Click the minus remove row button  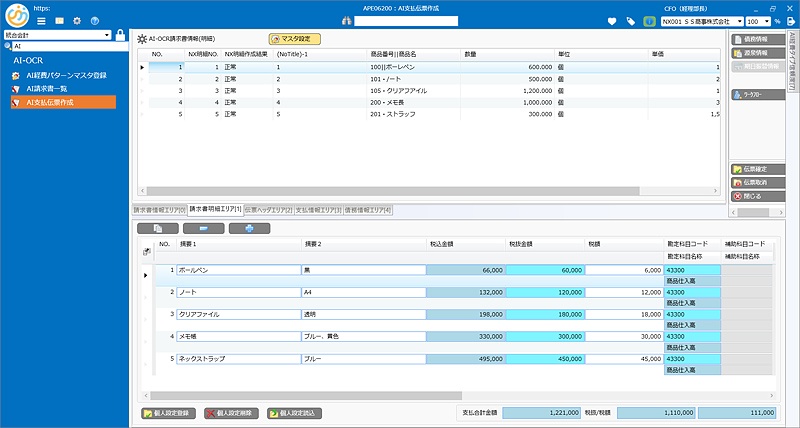(204, 228)
